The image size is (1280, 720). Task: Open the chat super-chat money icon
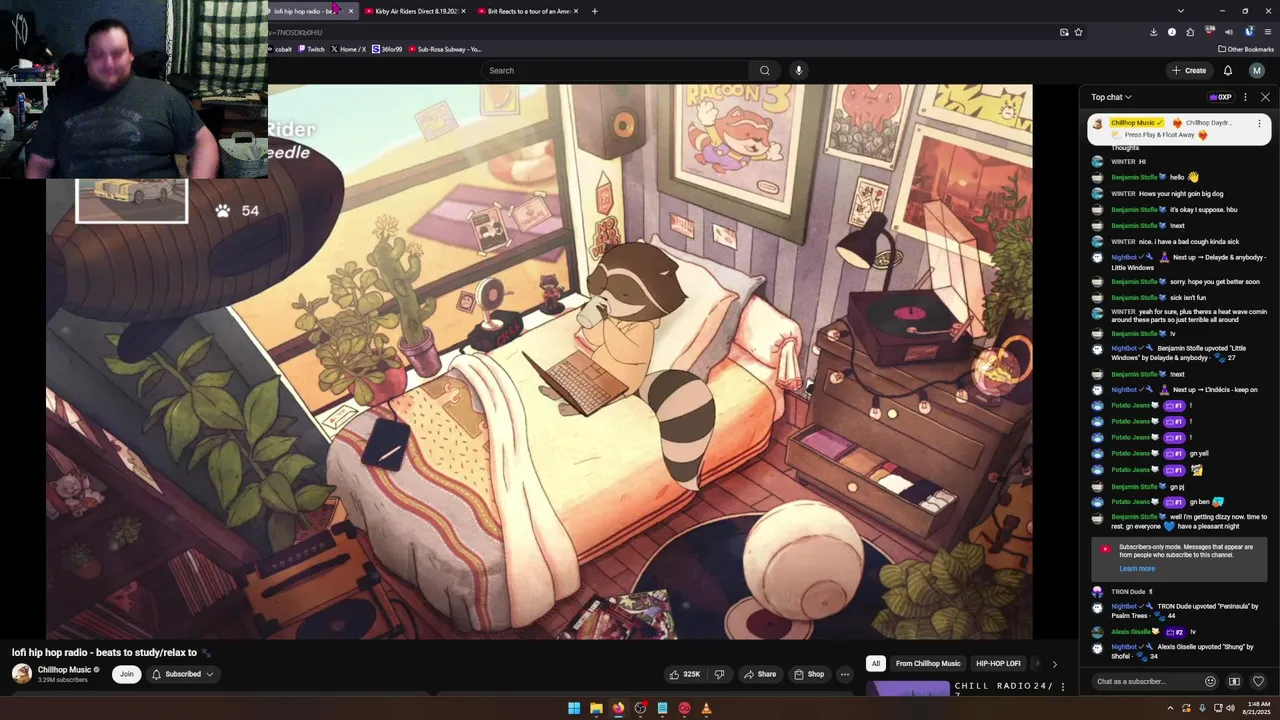[x=1234, y=682]
